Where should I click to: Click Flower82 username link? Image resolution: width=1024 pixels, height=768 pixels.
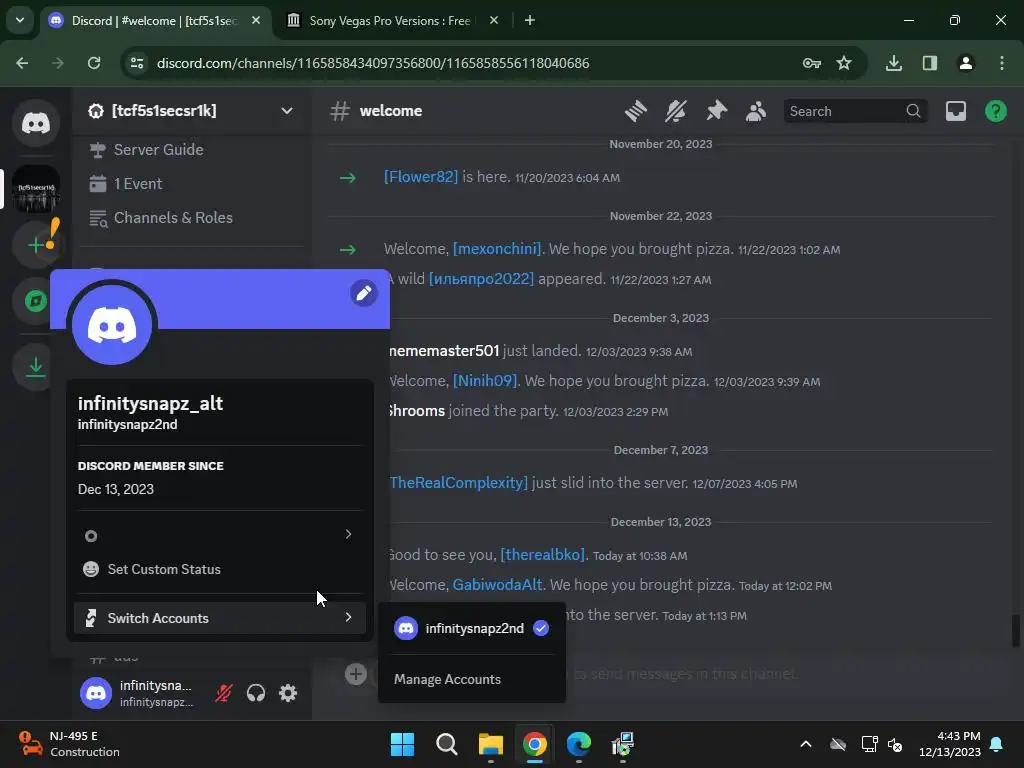coord(421,177)
